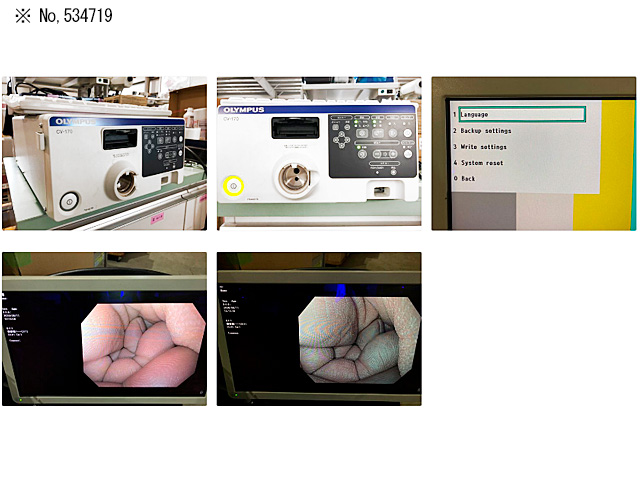Choose 'System reset' in the menu photo
The height and width of the screenshot is (480, 640).
coord(482,163)
